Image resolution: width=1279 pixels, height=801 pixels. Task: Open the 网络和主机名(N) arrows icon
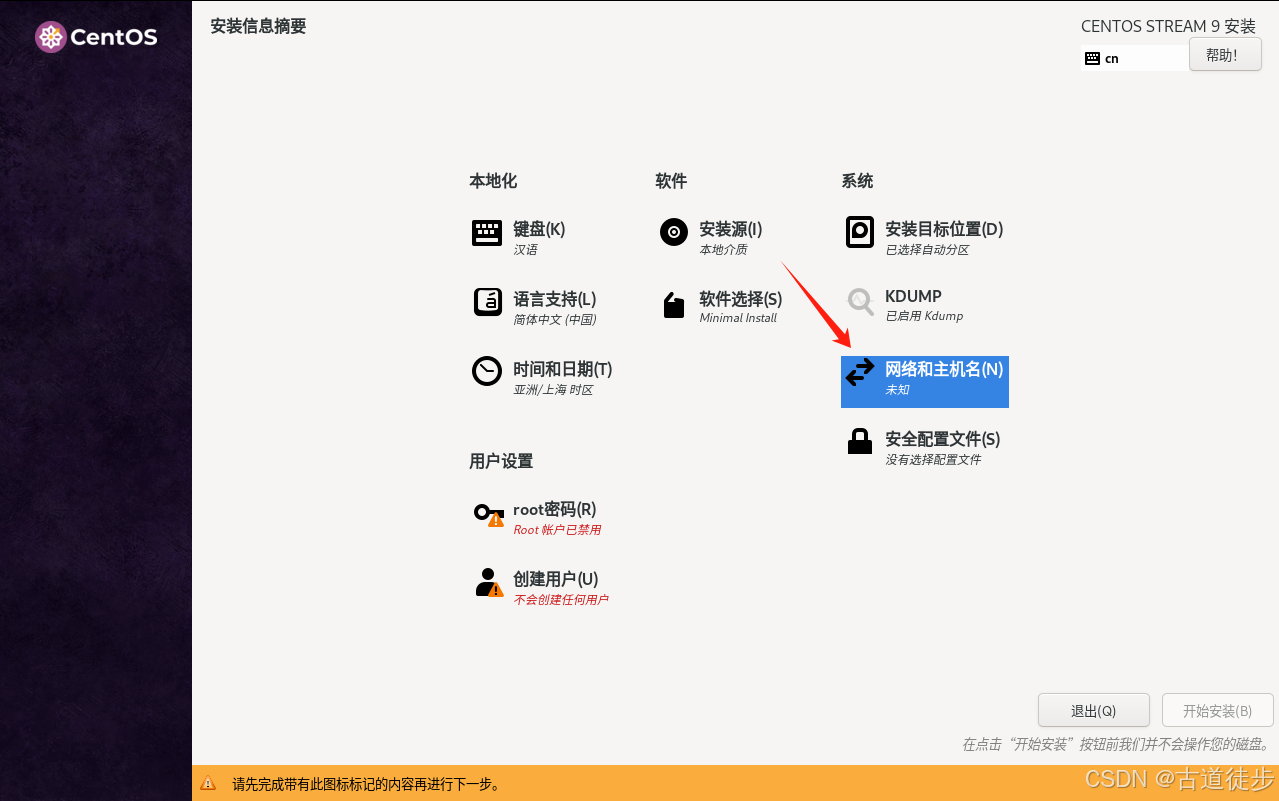tap(860, 372)
